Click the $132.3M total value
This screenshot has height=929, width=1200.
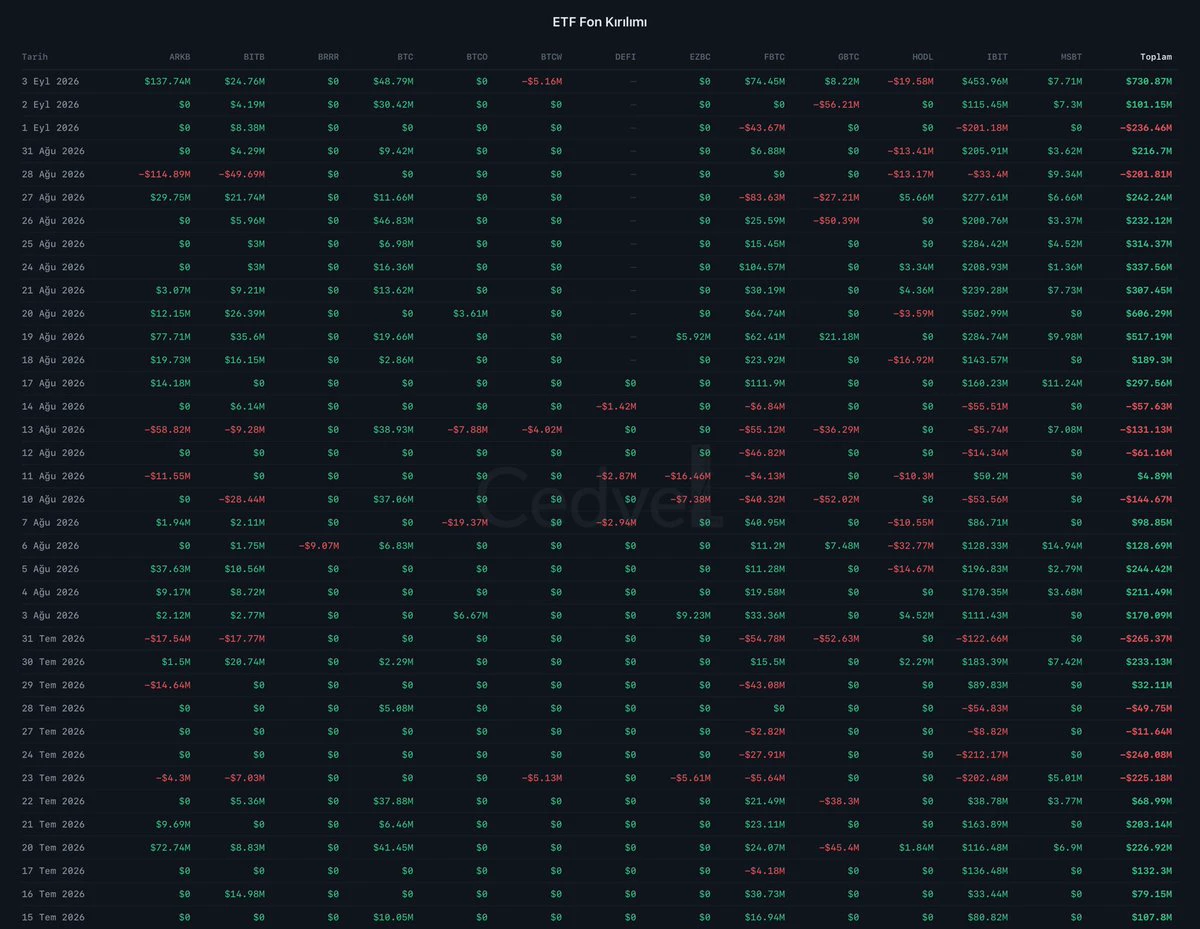click(x=1151, y=871)
